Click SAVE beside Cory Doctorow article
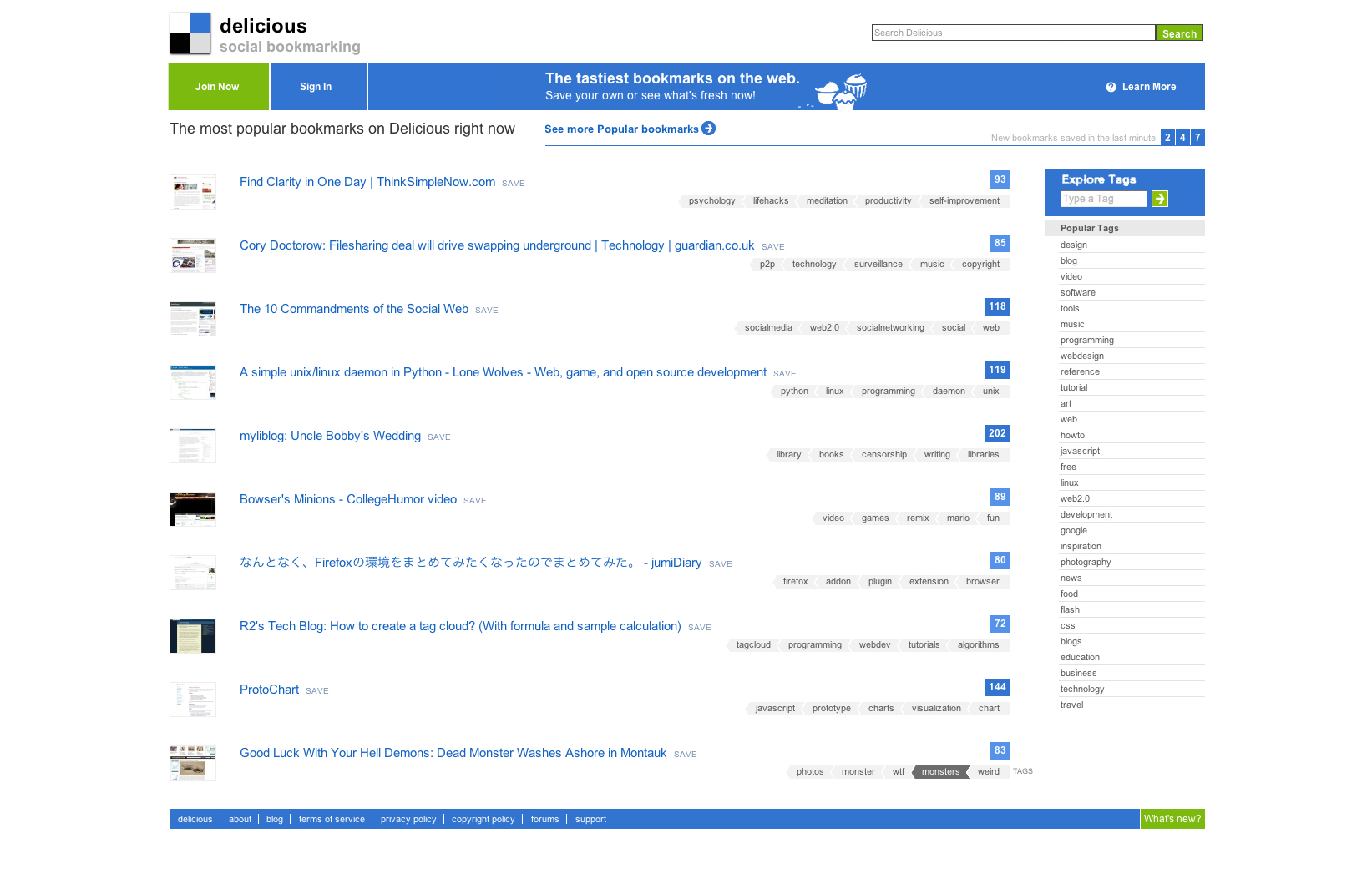This screenshot has width=1372, height=874. (773, 247)
